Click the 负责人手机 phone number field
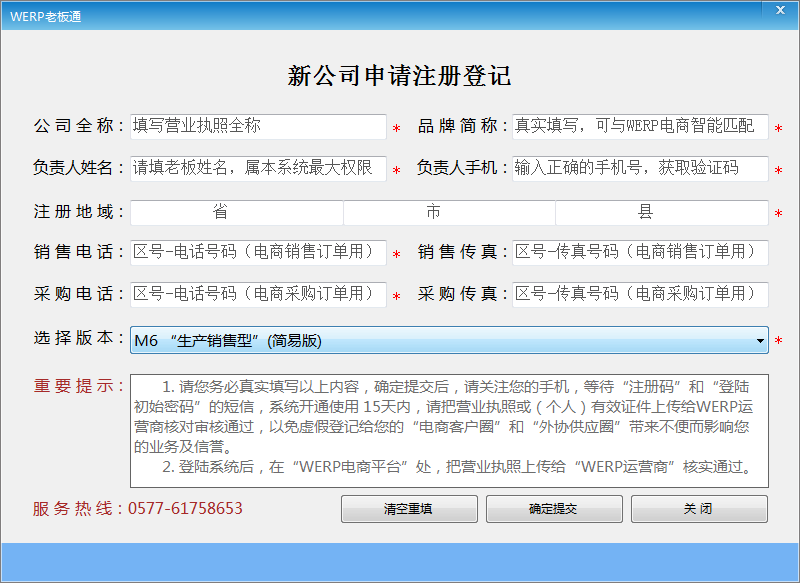Image resolution: width=800 pixels, height=583 pixels. 640,168
